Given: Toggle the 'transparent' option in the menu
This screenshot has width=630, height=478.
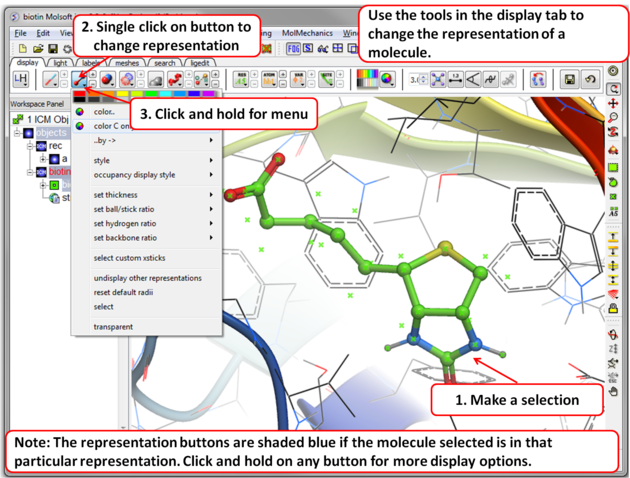Looking at the screenshot, I should click(113, 327).
